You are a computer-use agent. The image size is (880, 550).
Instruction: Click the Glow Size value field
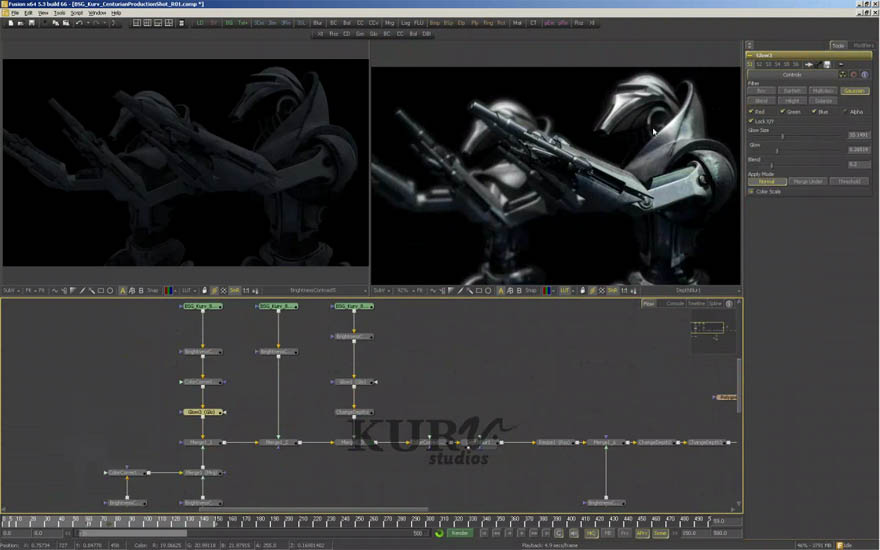click(858, 135)
